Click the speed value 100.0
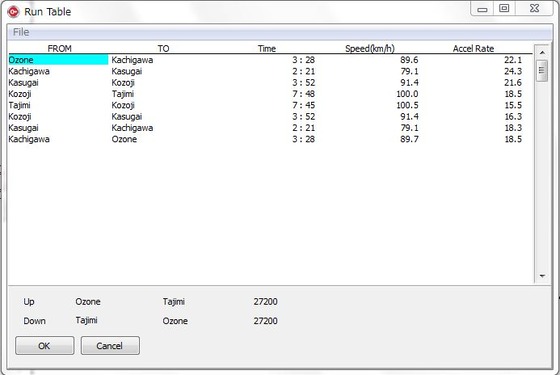560x375 pixels. [407, 94]
